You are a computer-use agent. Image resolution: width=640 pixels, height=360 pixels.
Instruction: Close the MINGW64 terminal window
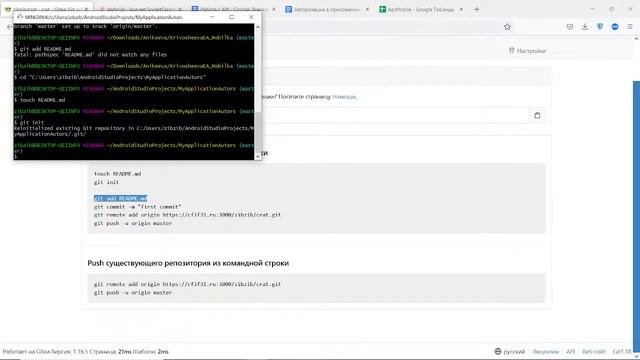click(251, 17)
